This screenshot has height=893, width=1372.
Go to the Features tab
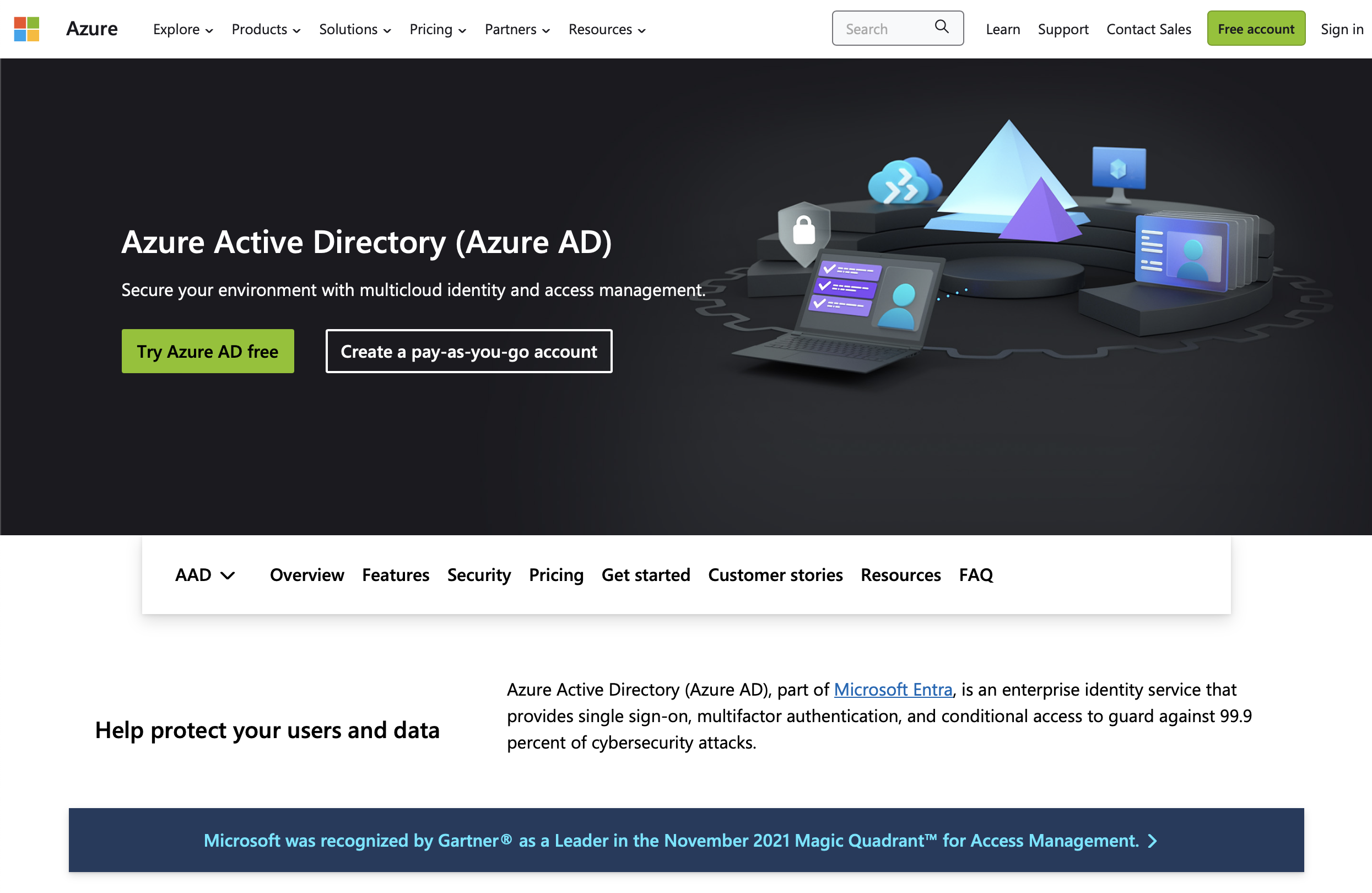point(396,575)
